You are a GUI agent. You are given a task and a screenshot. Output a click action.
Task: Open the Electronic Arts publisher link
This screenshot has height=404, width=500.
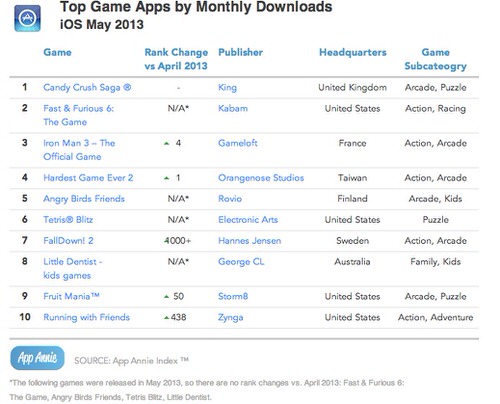248,220
